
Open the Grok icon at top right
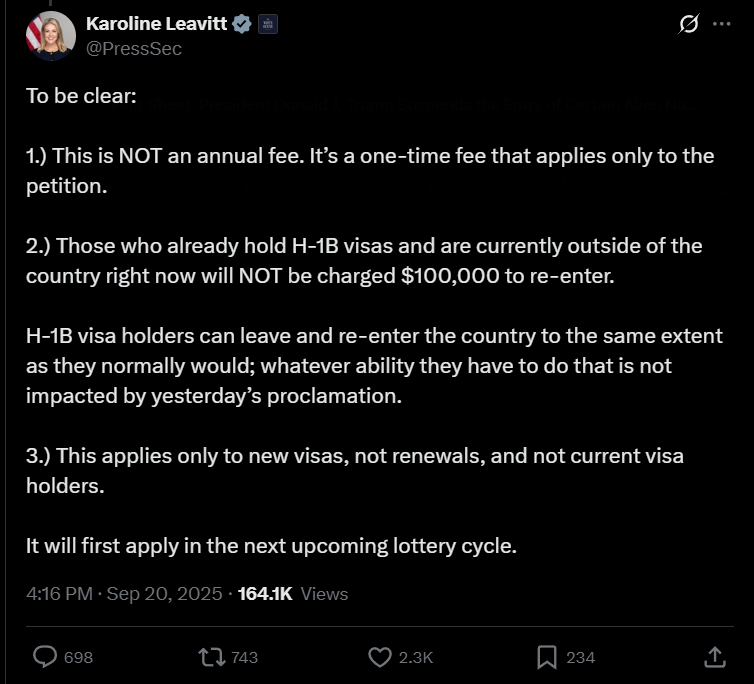coord(688,24)
